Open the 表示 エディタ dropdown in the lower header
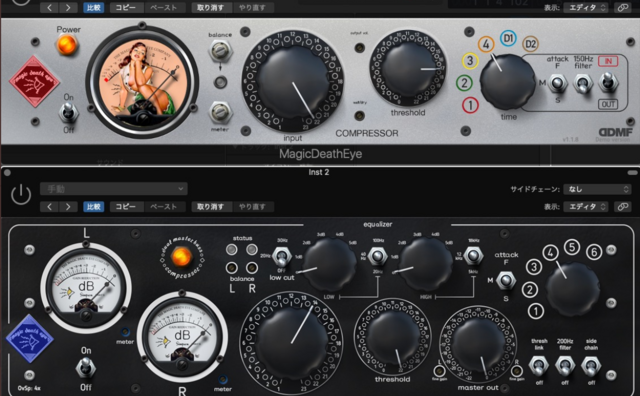The image size is (640, 396). (x=586, y=207)
